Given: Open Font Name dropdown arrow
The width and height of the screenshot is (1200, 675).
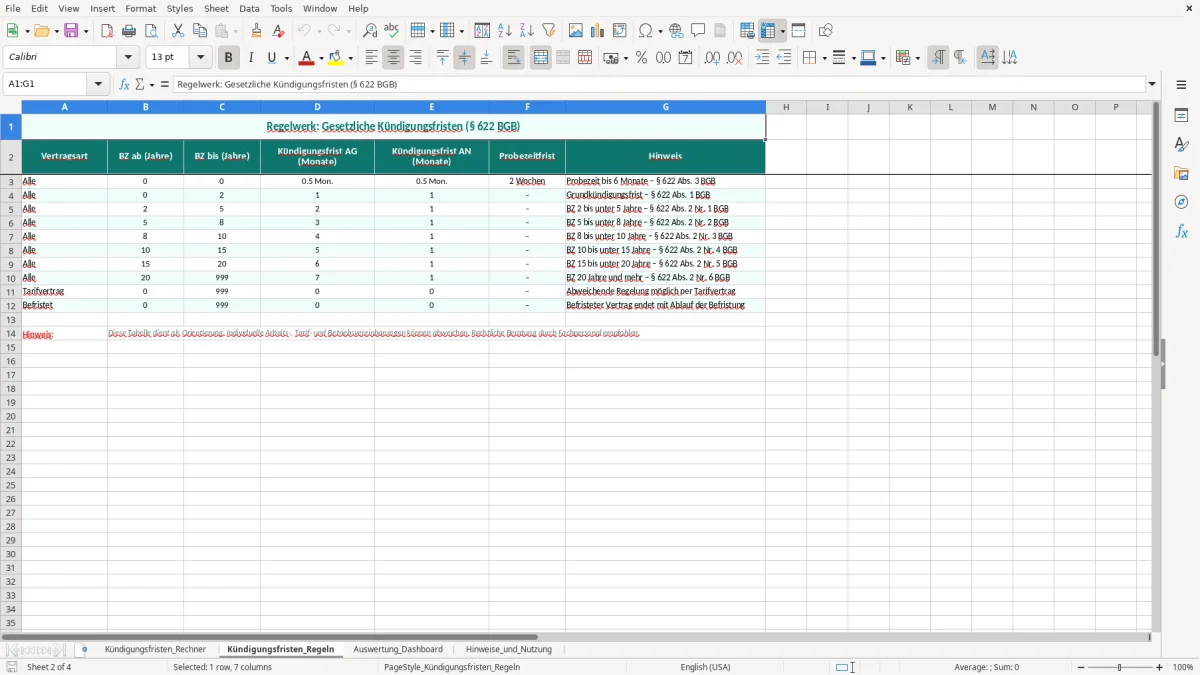Looking at the screenshot, I should (x=128, y=58).
